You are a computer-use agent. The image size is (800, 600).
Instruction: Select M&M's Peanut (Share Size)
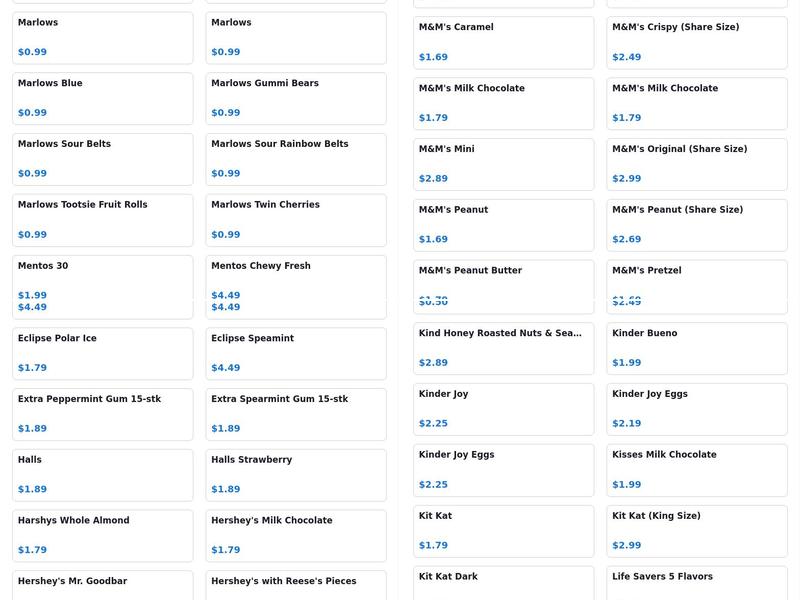[x=696, y=225]
